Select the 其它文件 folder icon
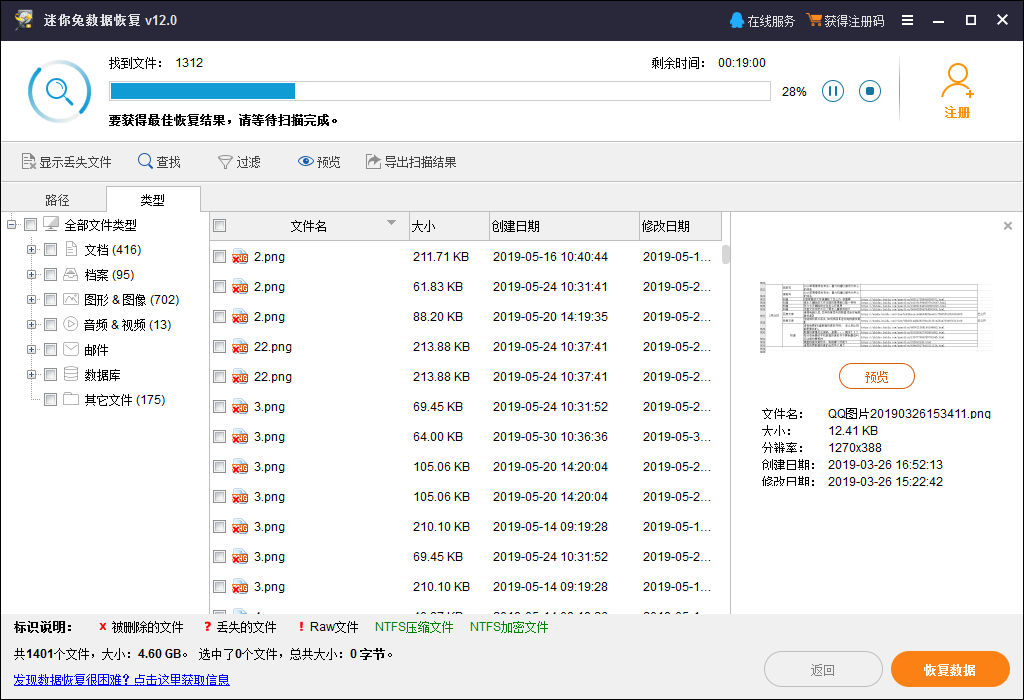This screenshot has height=700, width=1024. [71, 399]
